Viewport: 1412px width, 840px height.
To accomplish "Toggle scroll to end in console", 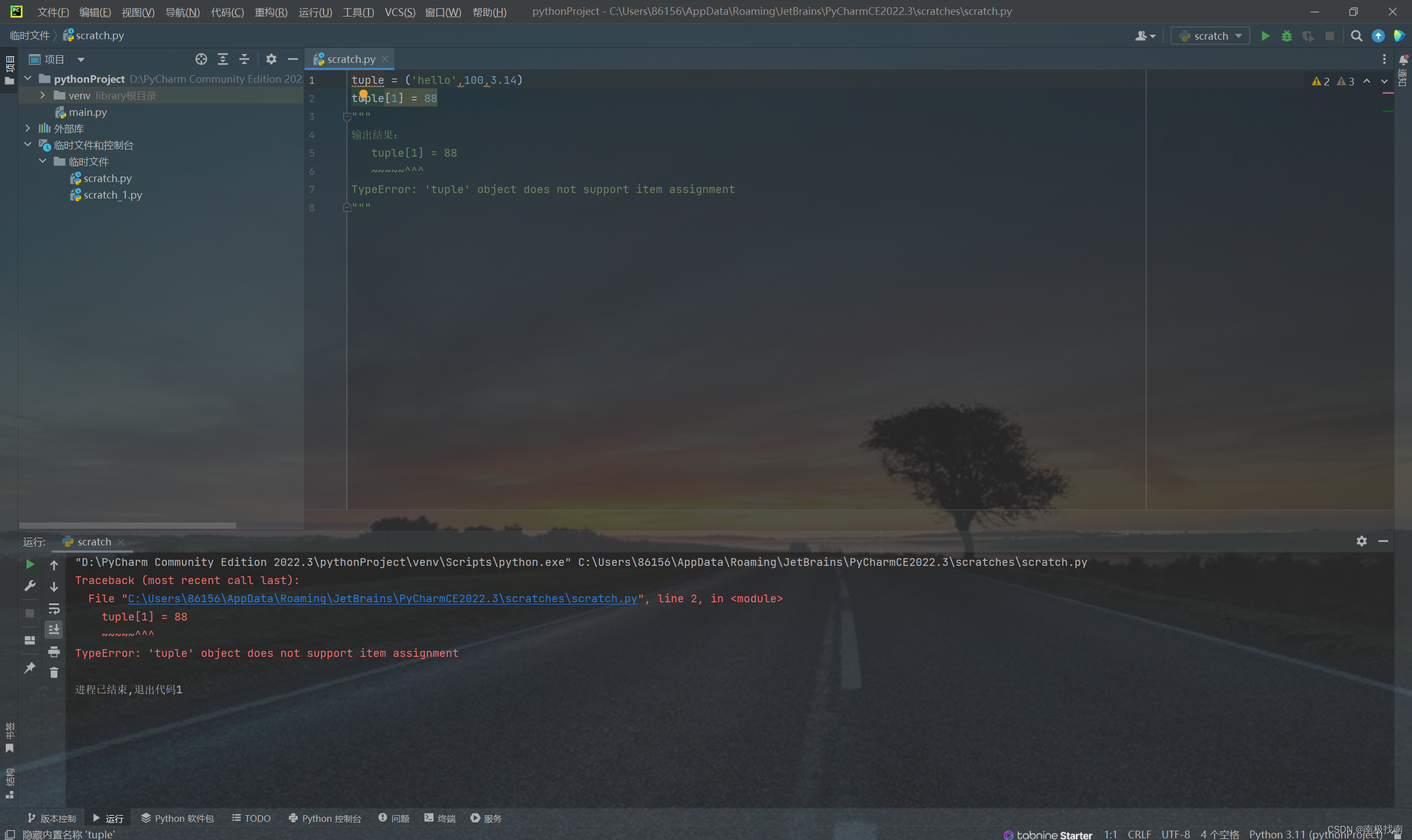I will (54, 629).
